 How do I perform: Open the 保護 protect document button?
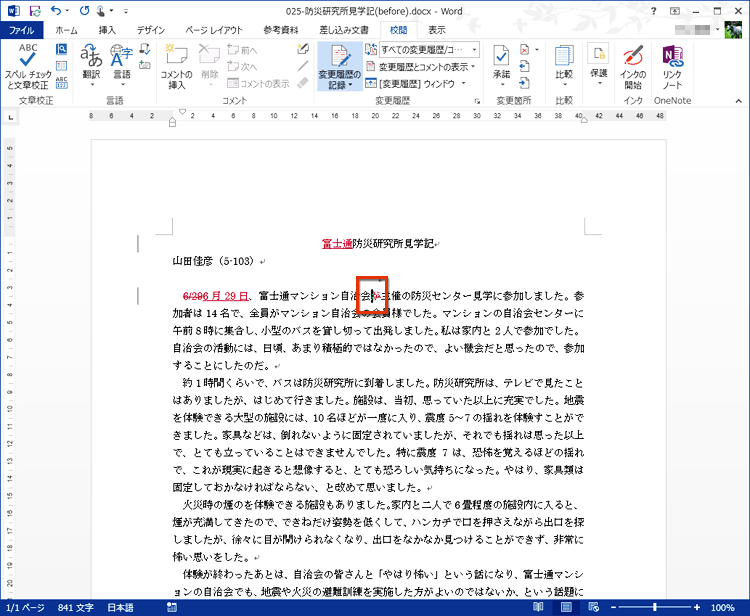(598, 65)
